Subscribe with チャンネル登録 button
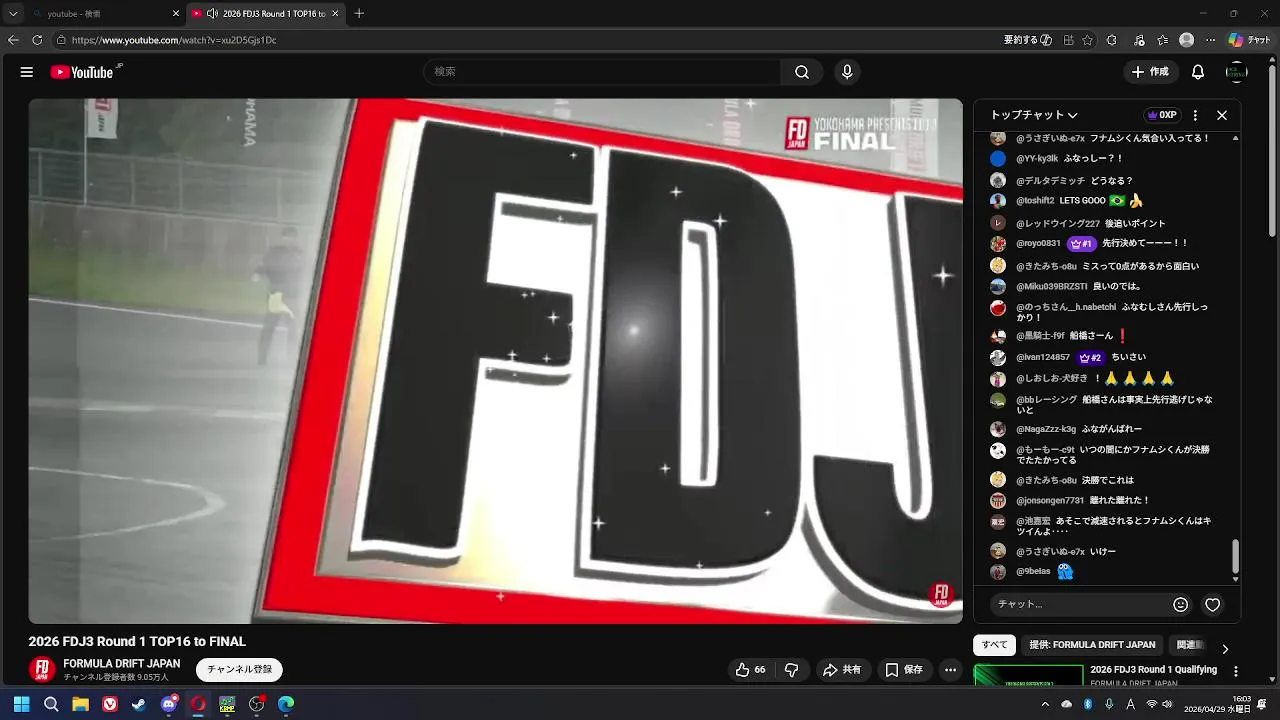This screenshot has width=1280, height=720. [x=239, y=670]
